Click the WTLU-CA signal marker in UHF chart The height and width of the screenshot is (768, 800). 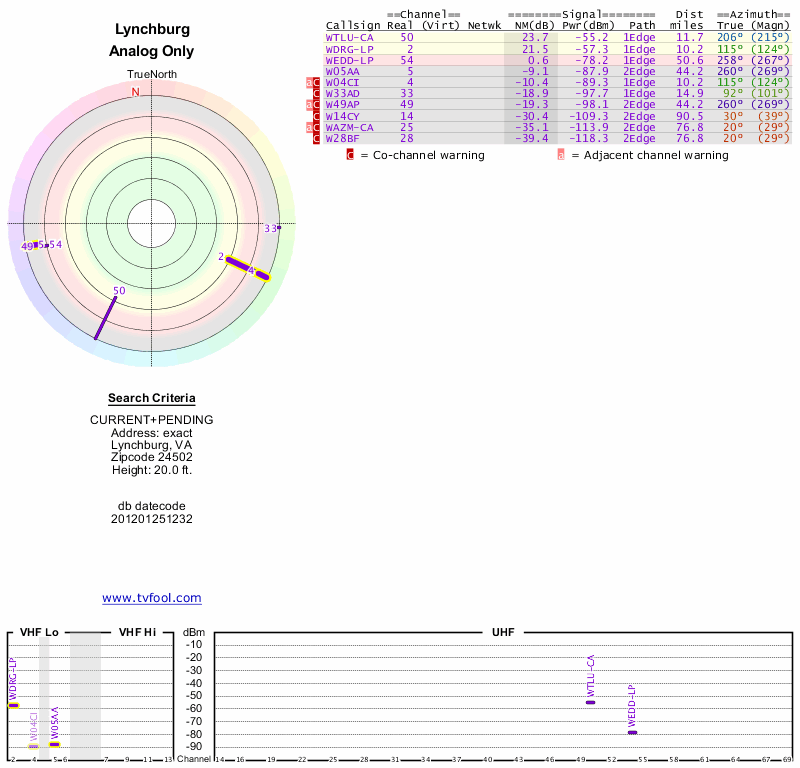(x=590, y=702)
